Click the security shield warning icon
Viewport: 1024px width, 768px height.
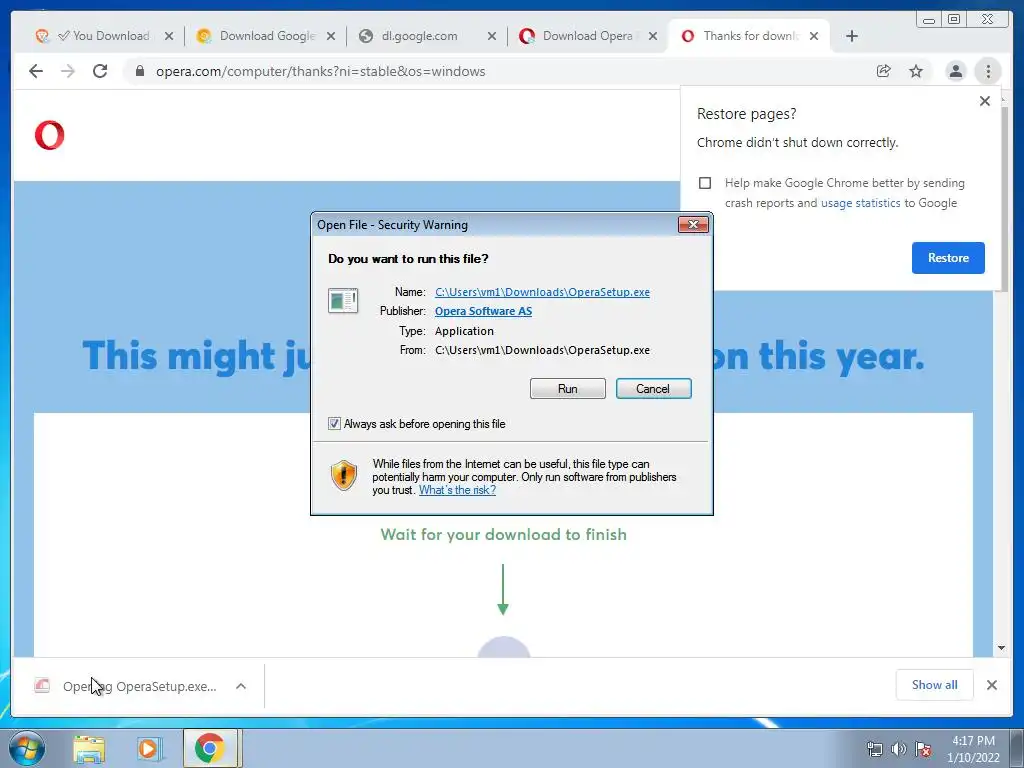click(344, 475)
